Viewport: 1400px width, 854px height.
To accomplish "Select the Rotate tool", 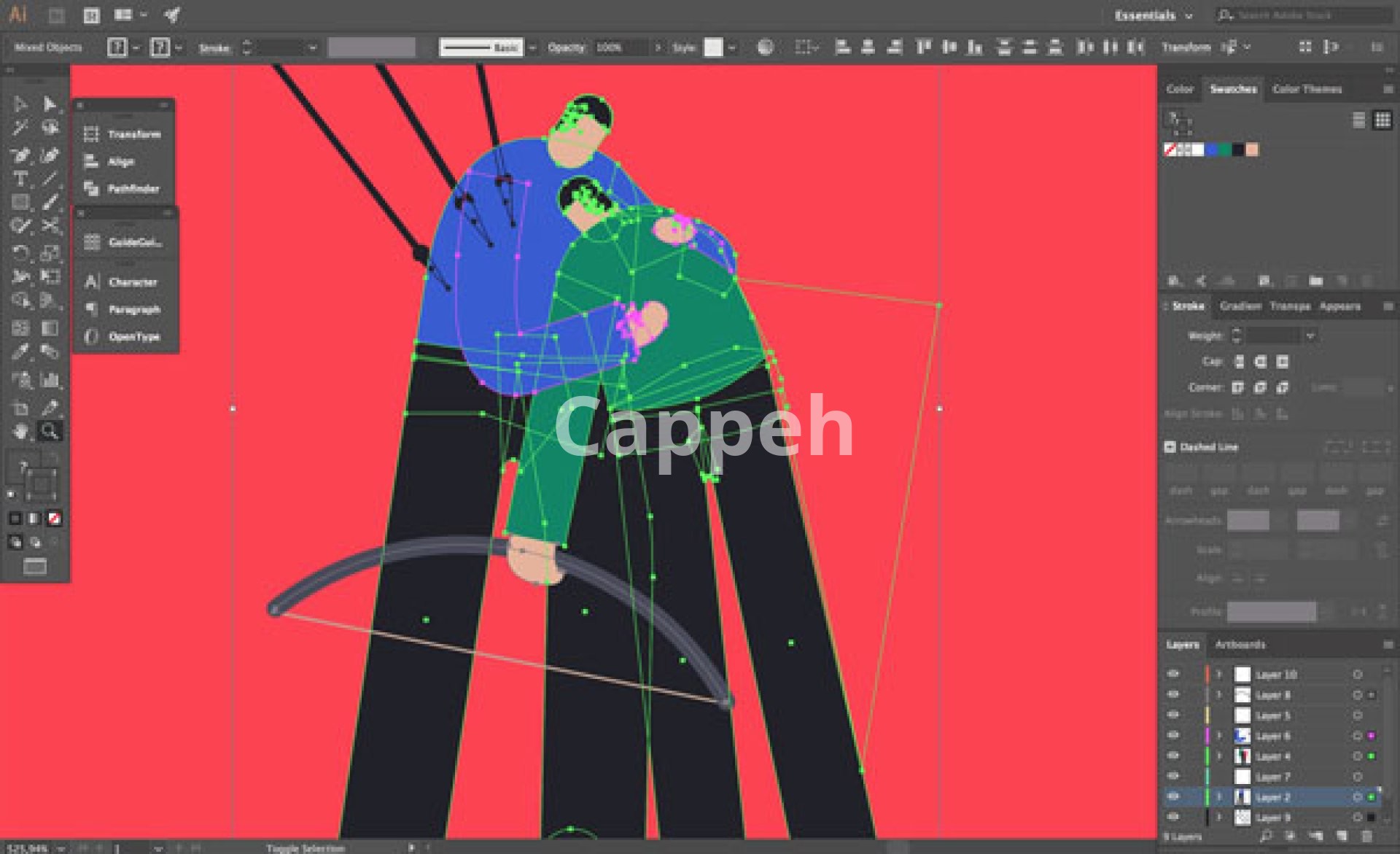I will [x=20, y=253].
